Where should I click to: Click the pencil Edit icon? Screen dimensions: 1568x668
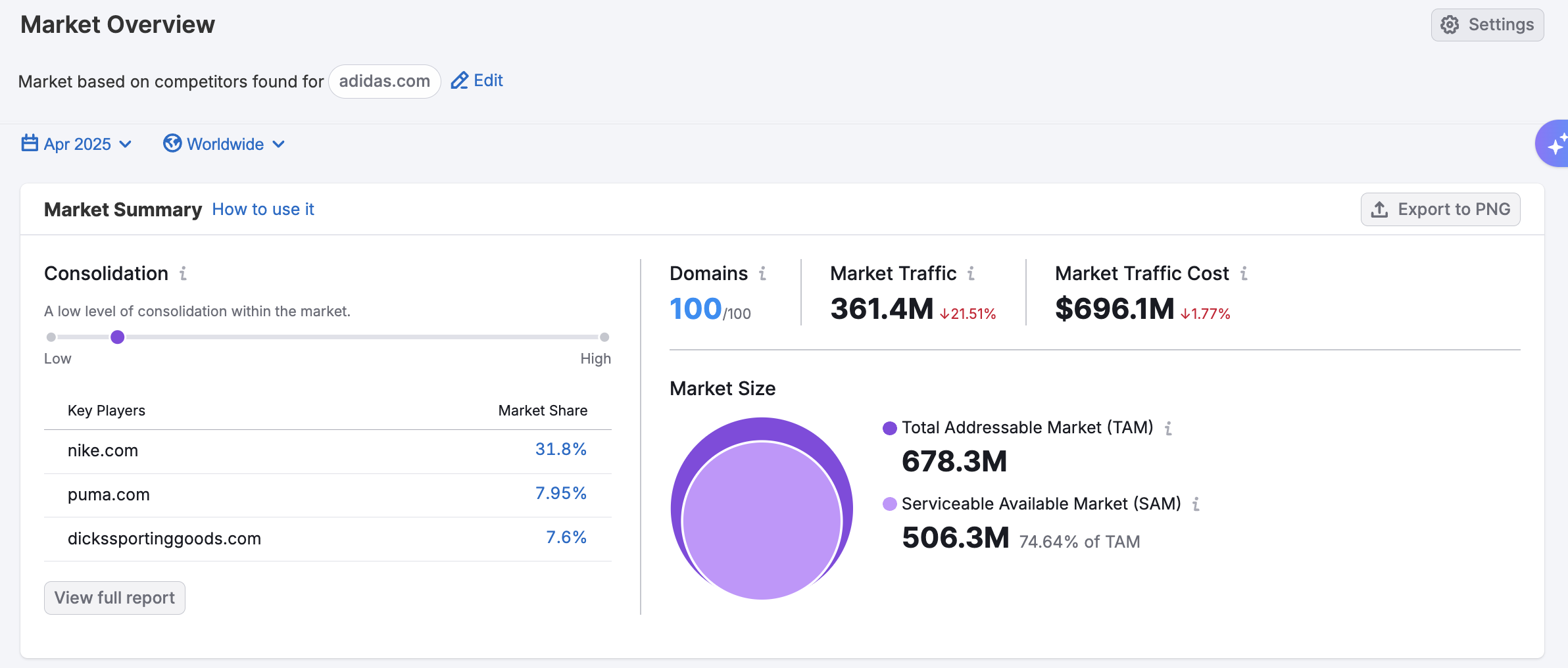(459, 81)
